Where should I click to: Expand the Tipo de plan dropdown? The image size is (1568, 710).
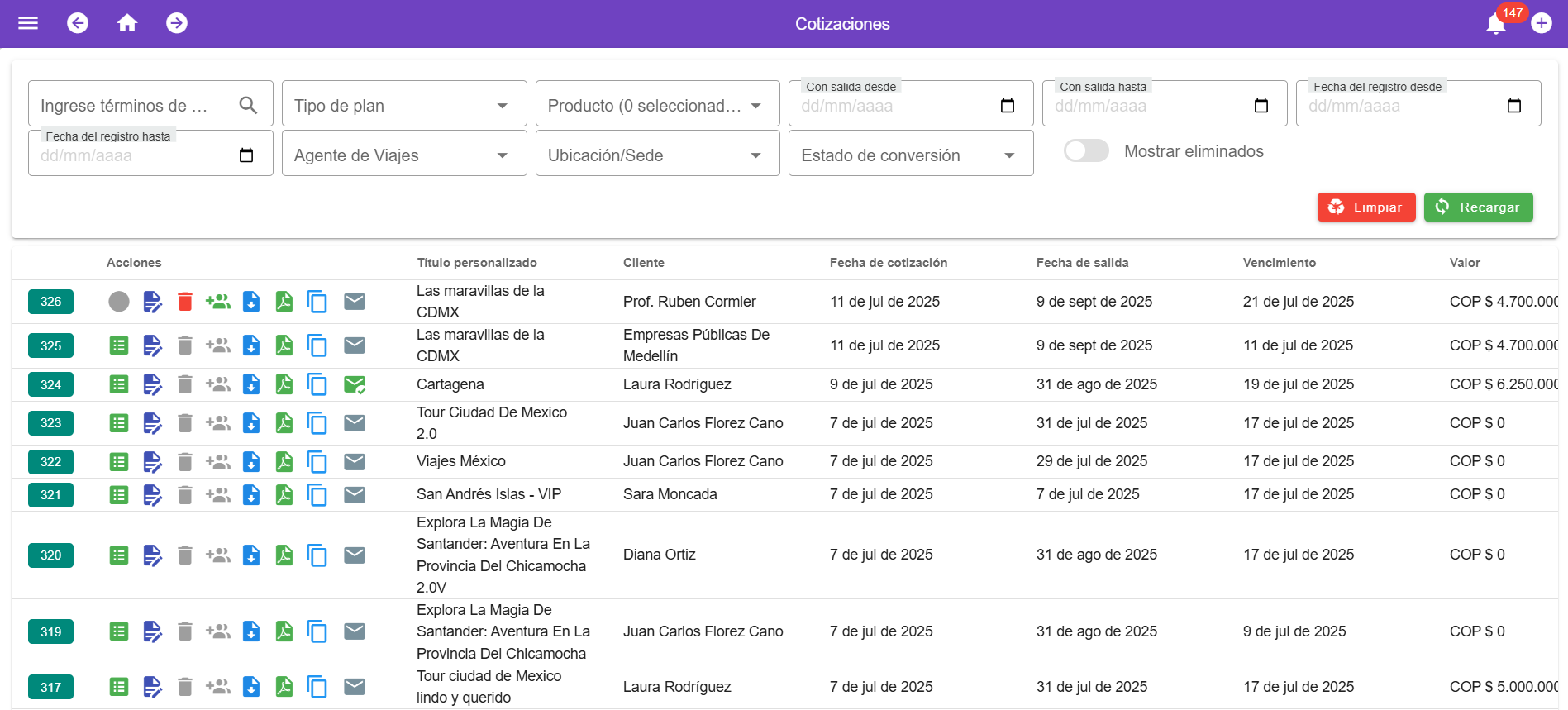[x=404, y=106]
